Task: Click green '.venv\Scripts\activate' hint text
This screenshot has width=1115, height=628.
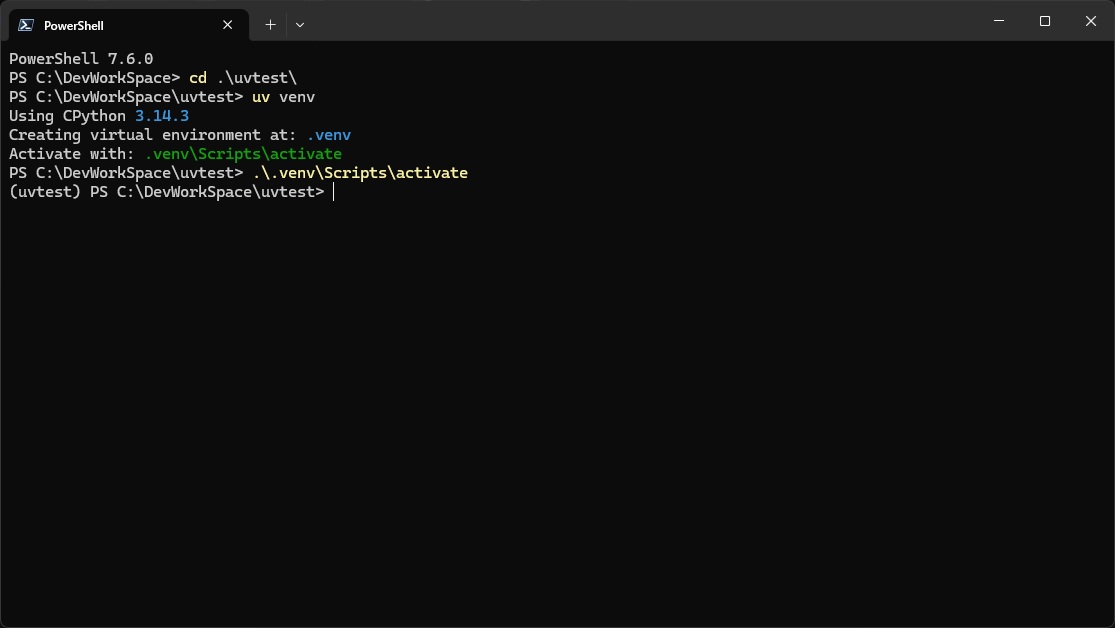Action: (243, 154)
